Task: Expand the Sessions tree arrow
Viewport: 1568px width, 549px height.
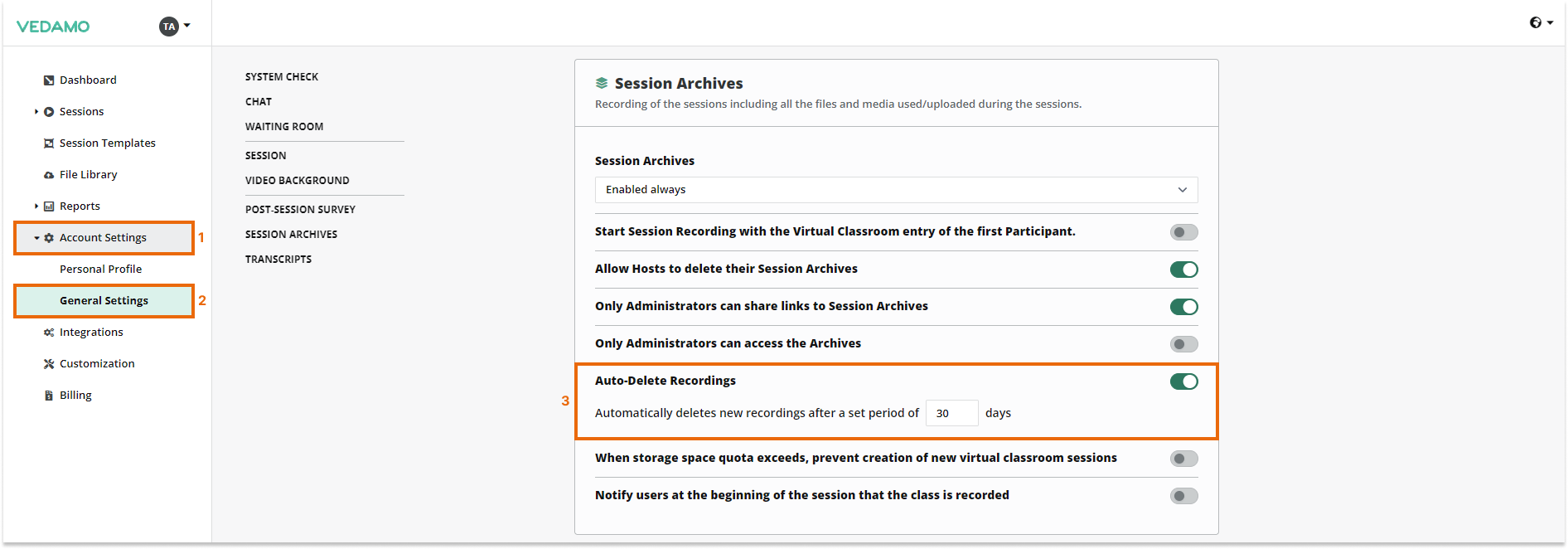Action: point(36,112)
